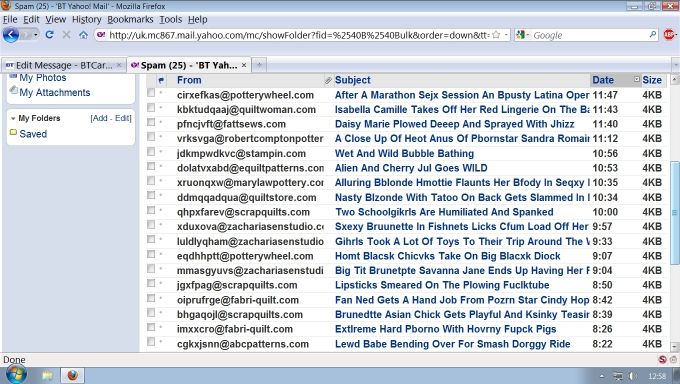
Task: Click the My Attachments icon
Action: click(14, 91)
